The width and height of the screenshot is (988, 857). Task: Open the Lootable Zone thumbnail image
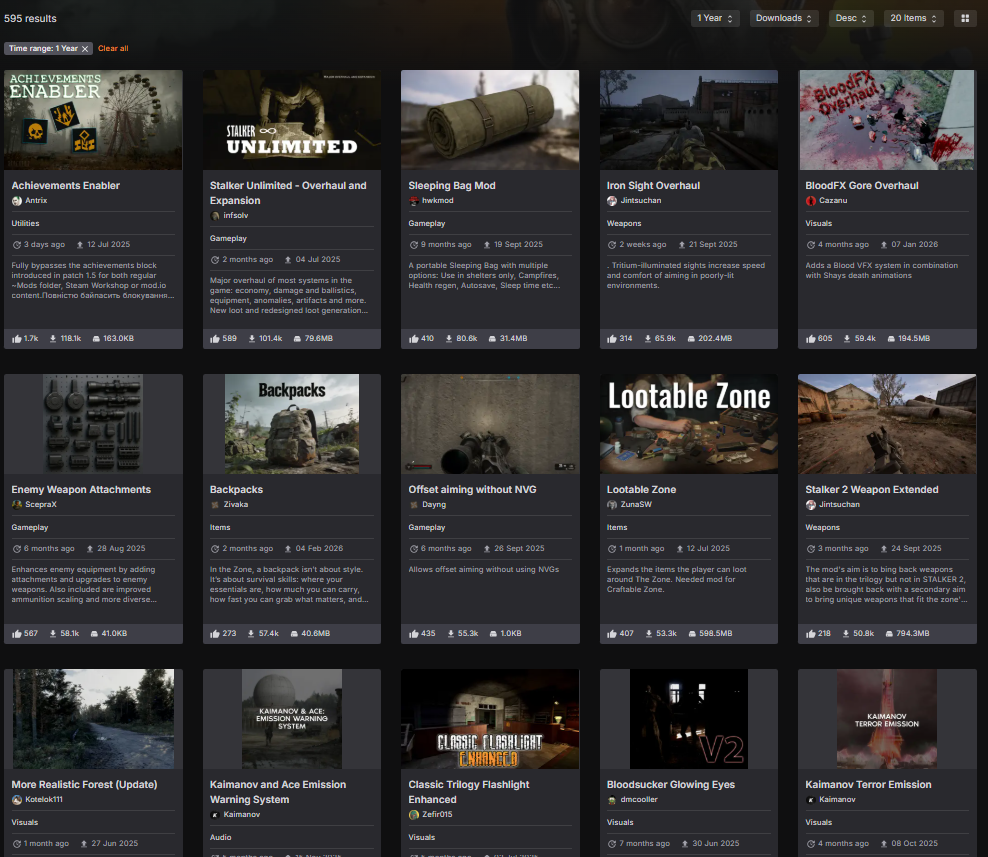(689, 424)
